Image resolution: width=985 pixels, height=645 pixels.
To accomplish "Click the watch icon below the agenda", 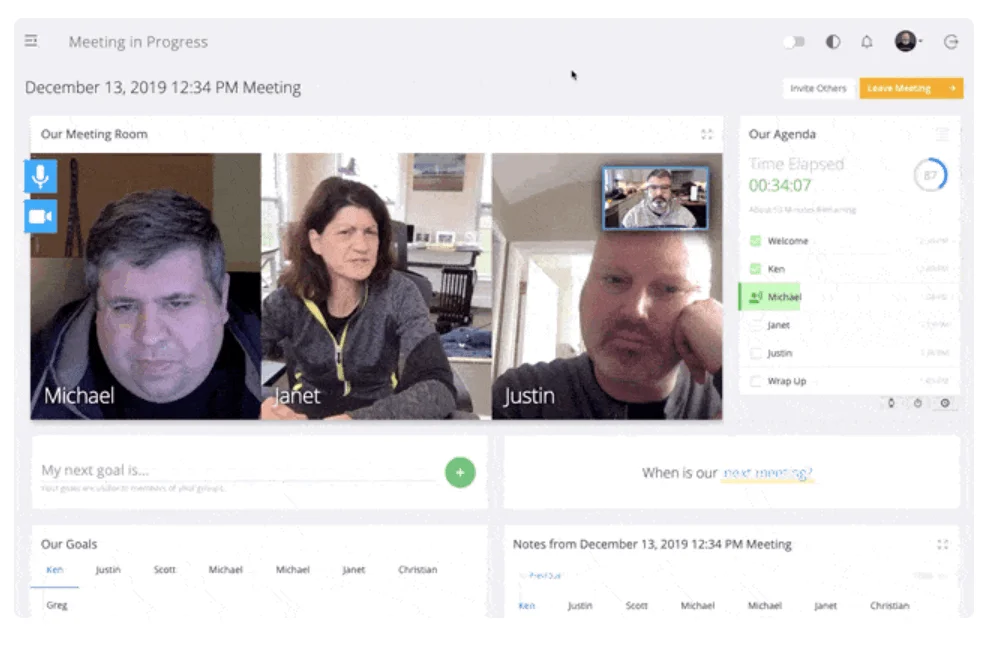I will coord(891,403).
